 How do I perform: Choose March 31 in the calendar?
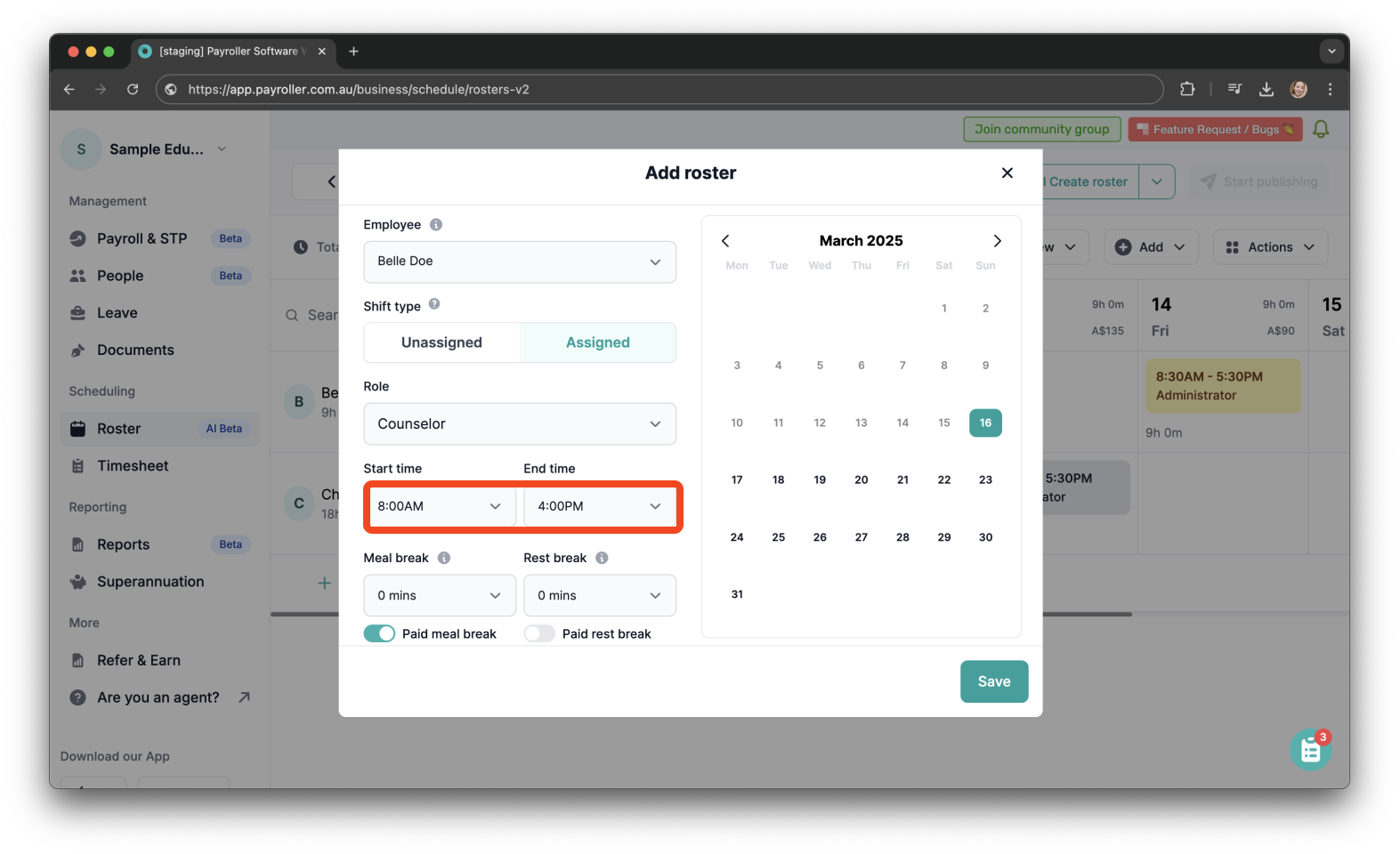(737, 594)
